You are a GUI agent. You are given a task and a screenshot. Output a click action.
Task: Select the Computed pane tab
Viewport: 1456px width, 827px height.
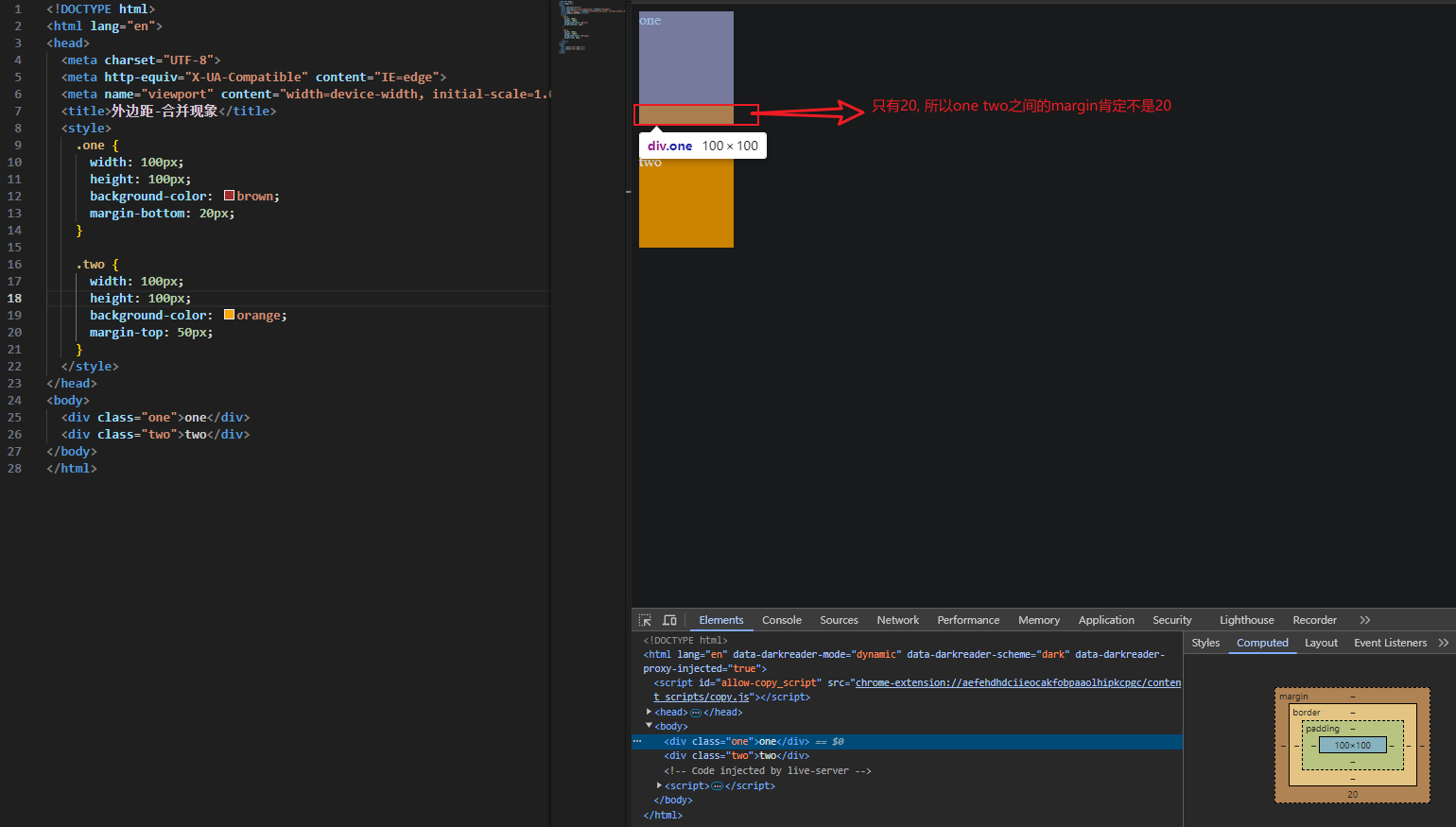coord(1262,643)
